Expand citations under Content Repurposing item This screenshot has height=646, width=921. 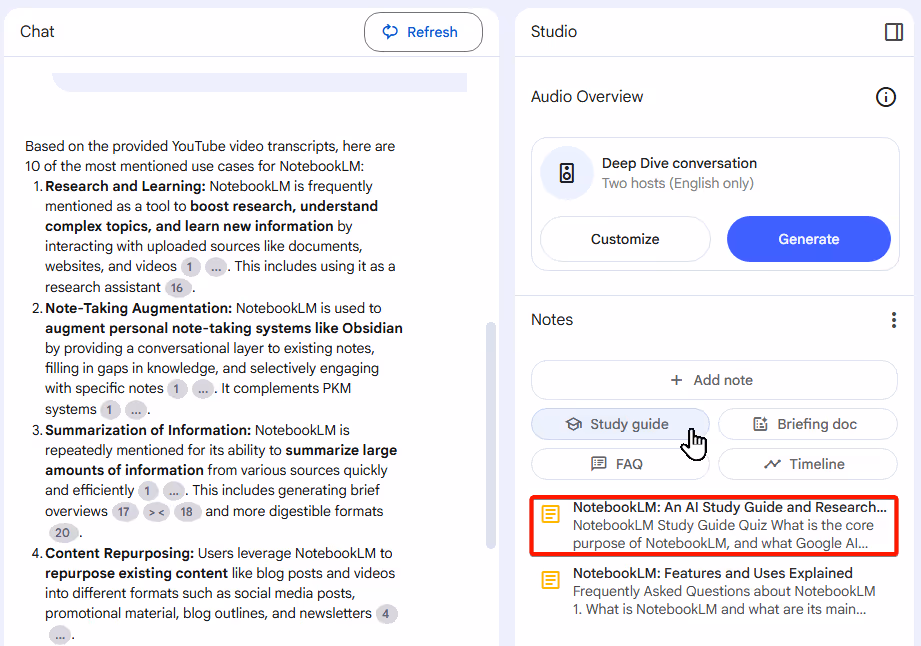pos(60,635)
